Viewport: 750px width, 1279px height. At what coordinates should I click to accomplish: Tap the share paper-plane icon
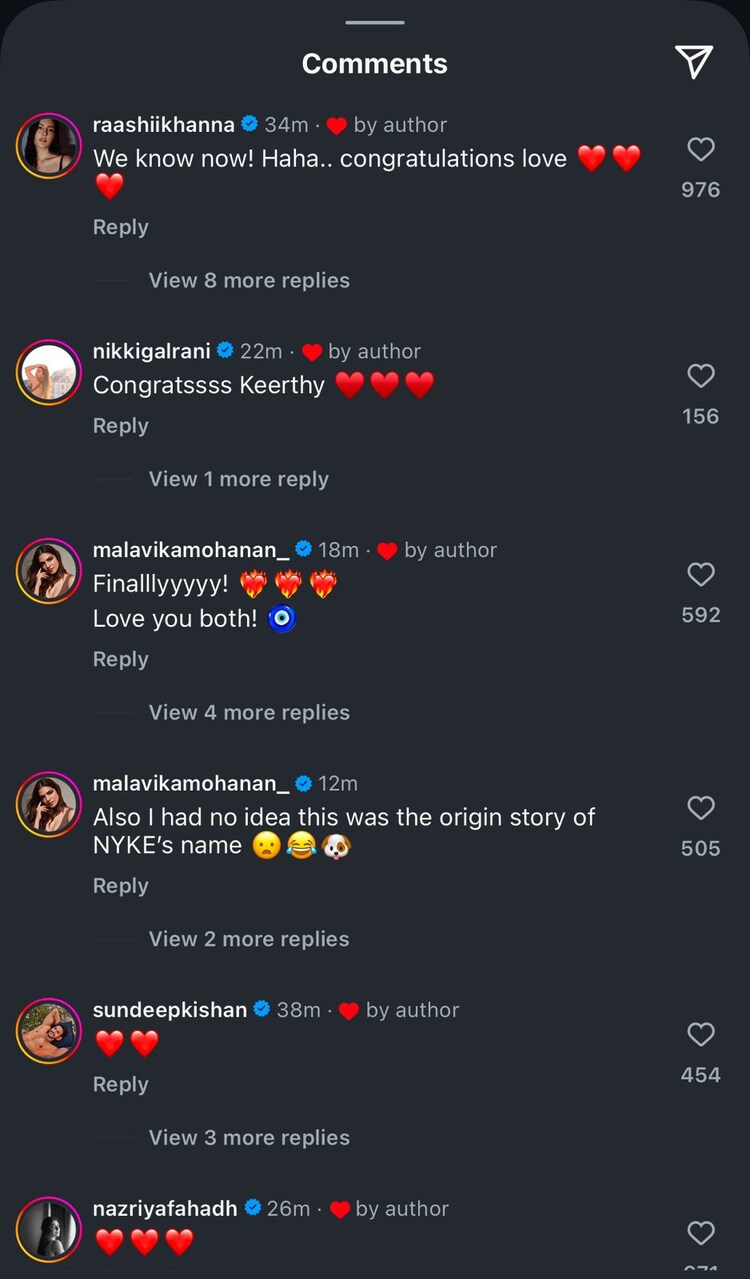coord(694,62)
